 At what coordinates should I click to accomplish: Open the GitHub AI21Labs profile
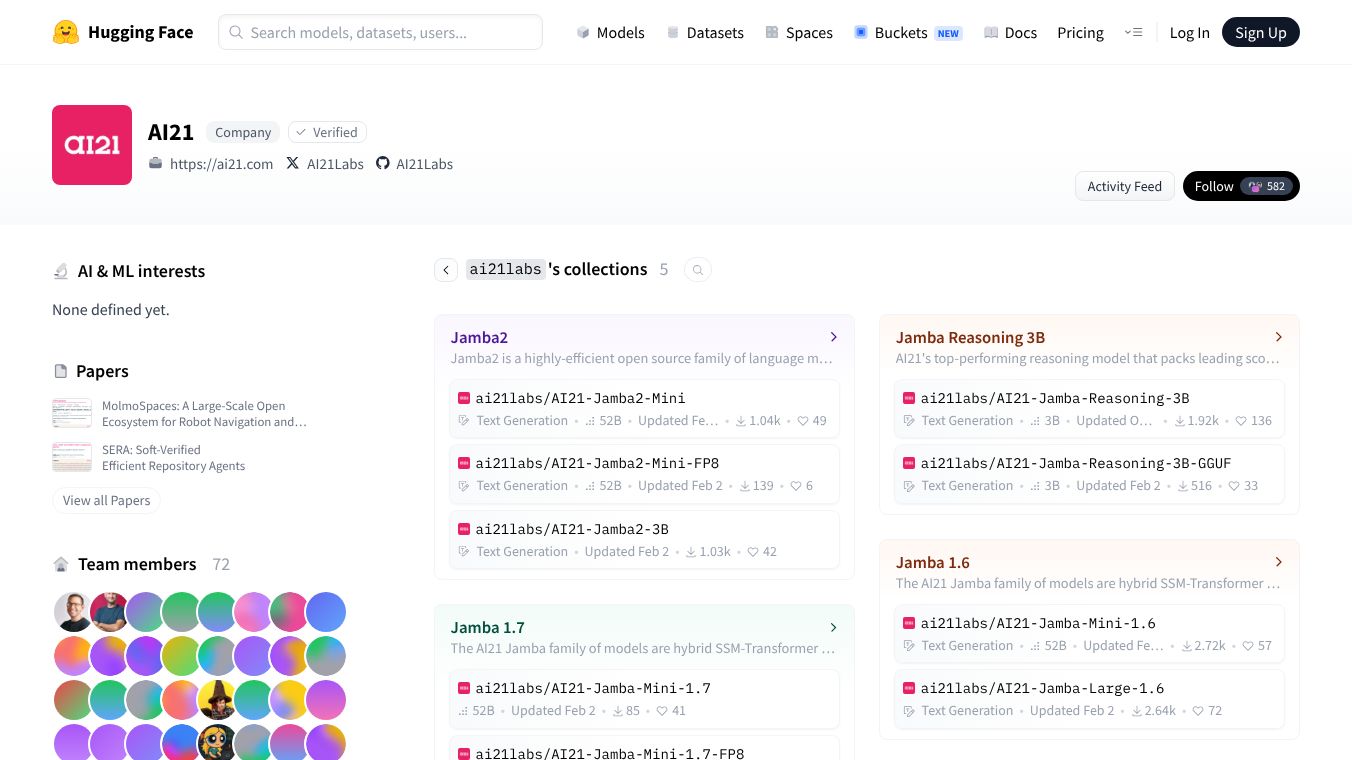[x=414, y=164]
